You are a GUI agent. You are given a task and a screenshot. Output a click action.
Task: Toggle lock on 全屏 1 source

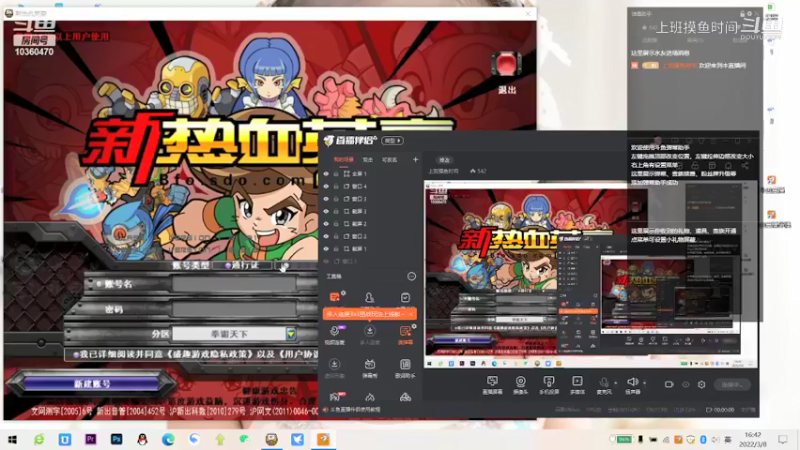(336, 174)
